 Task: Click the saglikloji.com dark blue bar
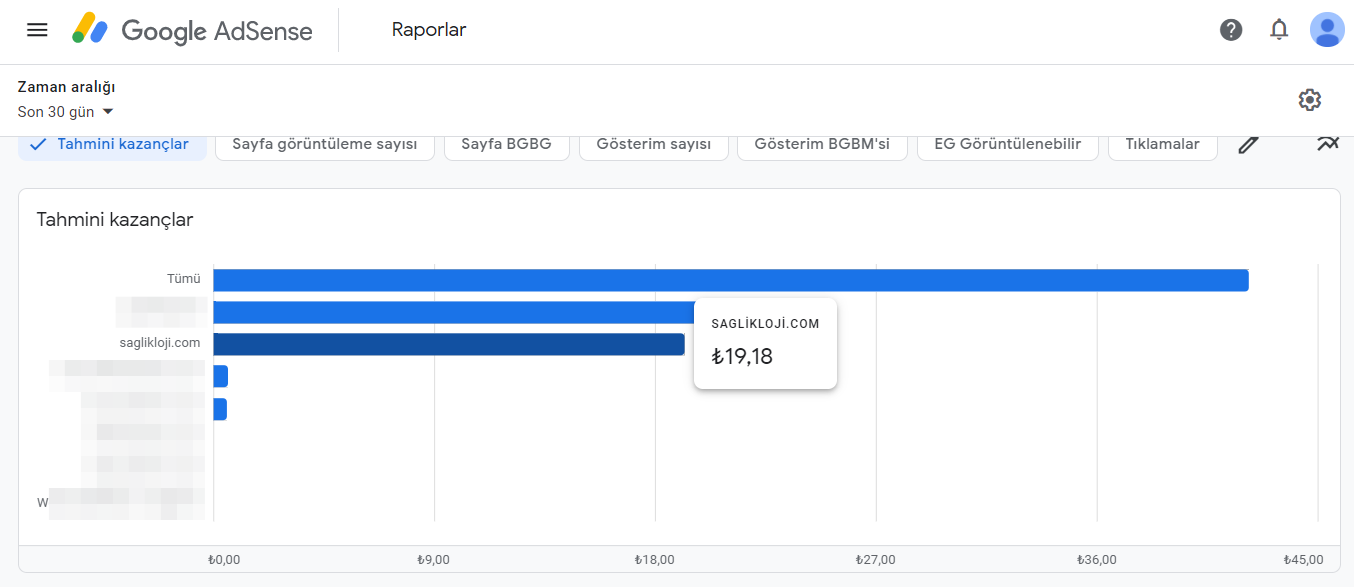click(x=449, y=344)
